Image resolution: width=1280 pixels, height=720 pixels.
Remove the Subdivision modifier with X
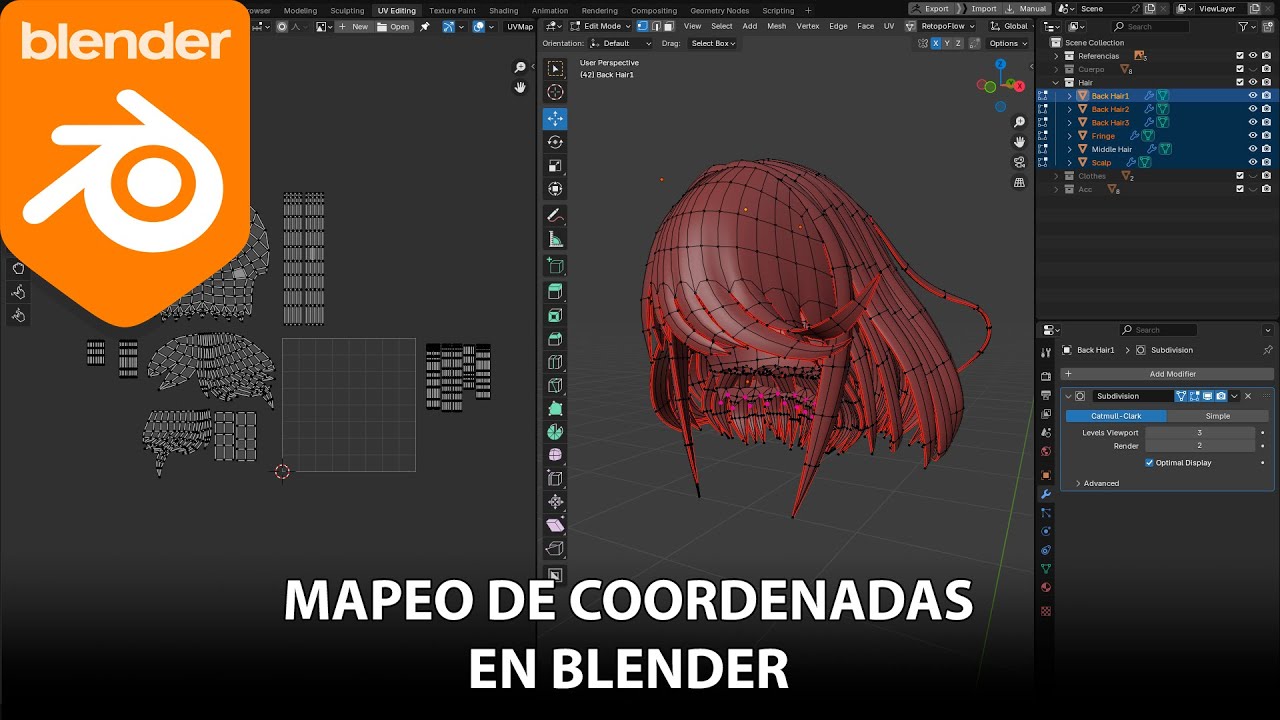(x=1247, y=396)
